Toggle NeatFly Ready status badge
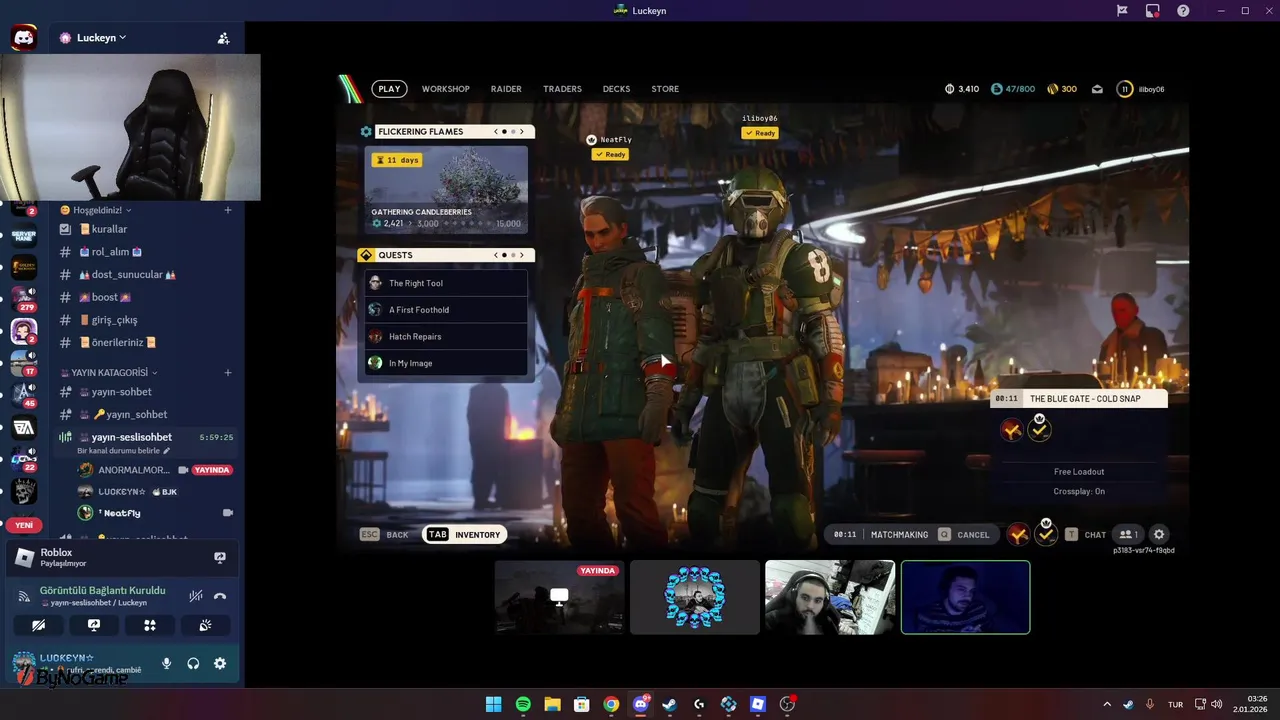This screenshot has height=720, width=1280. point(610,155)
